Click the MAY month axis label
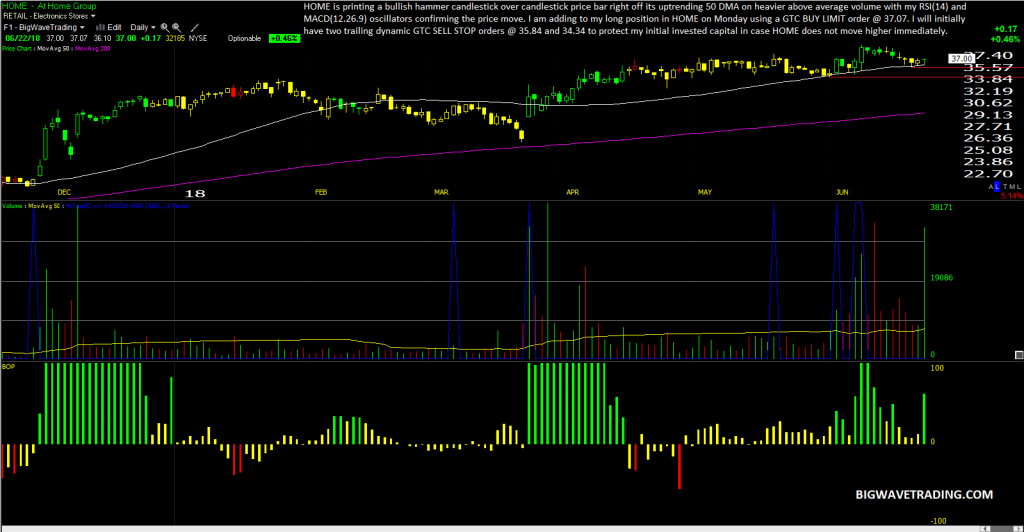The image size is (1024, 532). pos(705,193)
